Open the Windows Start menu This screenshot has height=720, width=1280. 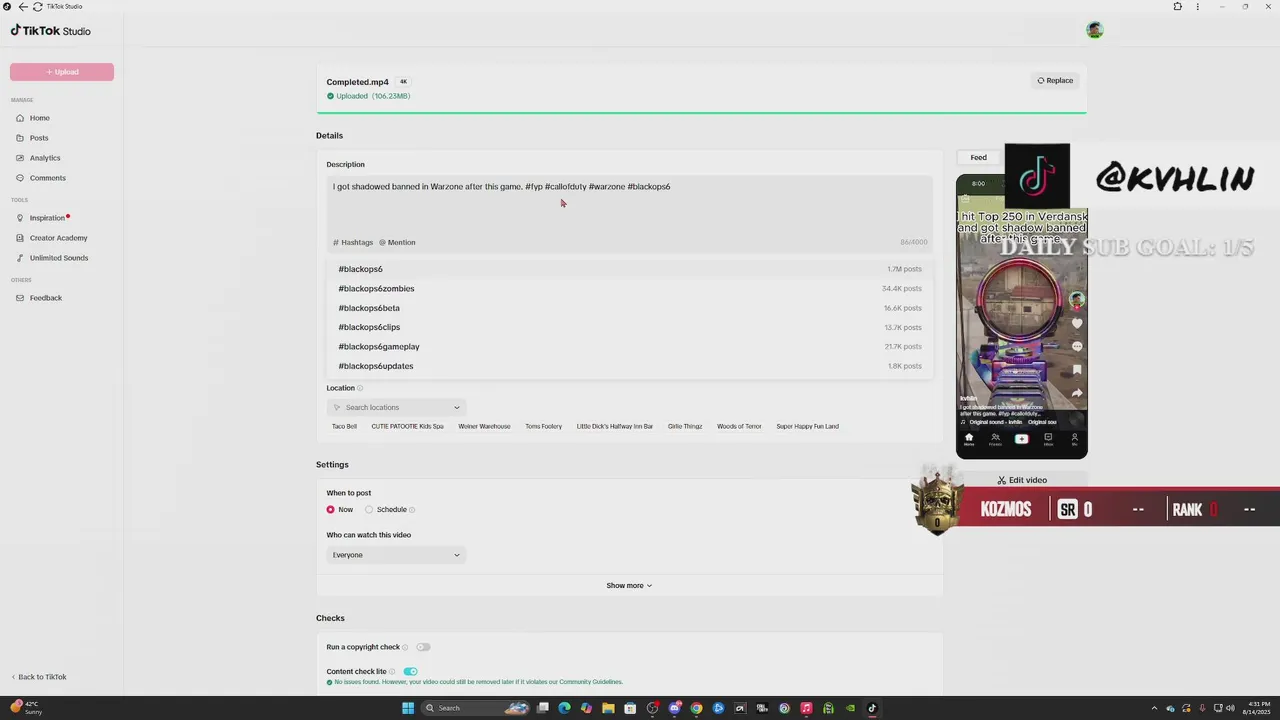(x=408, y=708)
